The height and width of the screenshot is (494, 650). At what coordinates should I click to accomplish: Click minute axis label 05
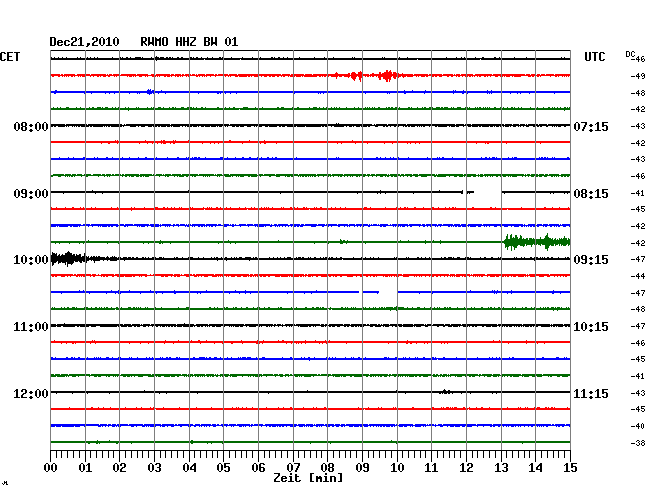point(223,468)
